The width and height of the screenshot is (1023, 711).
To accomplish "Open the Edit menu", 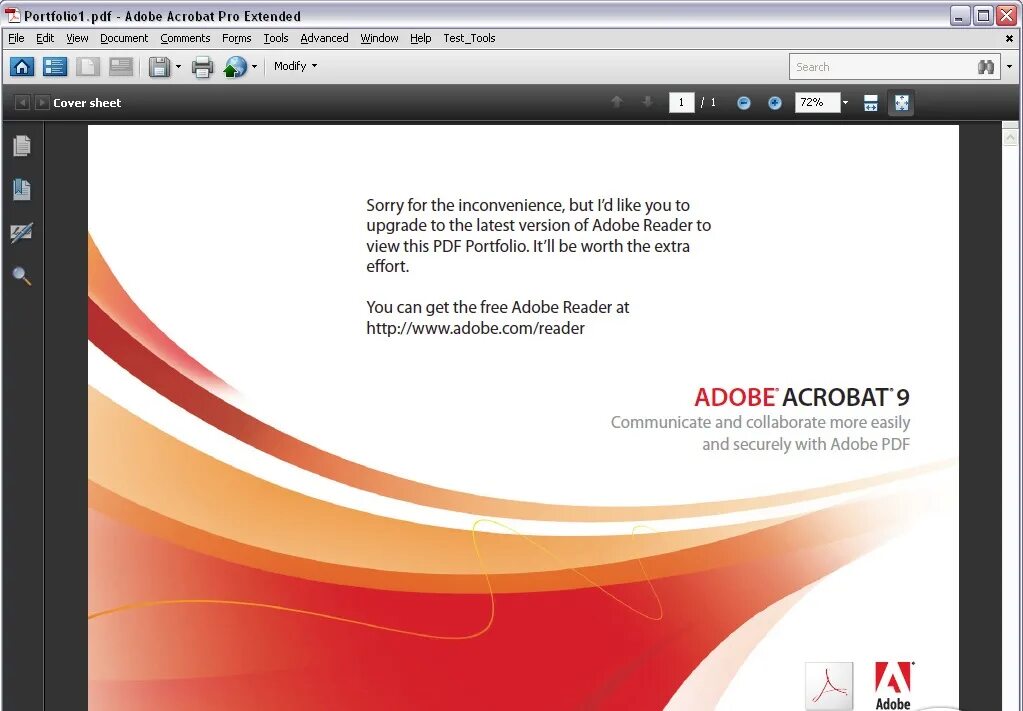I will (x=45, y=38).
